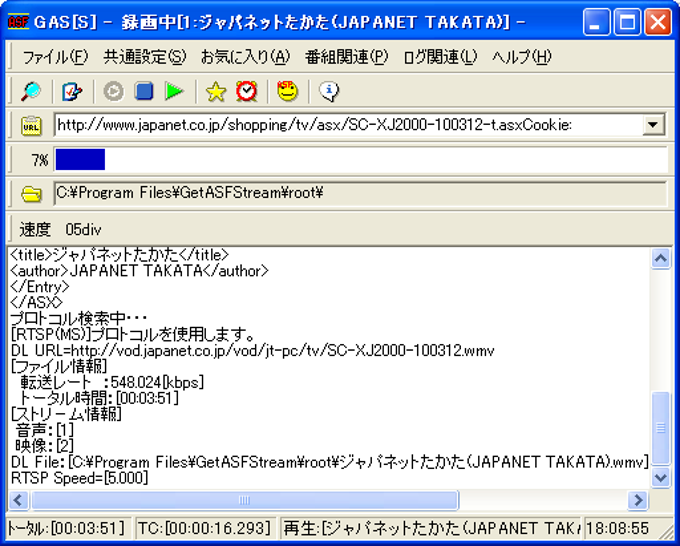
Task: Click the log's vertical scrollbar down arrow
Action: (x=660, y=477)
